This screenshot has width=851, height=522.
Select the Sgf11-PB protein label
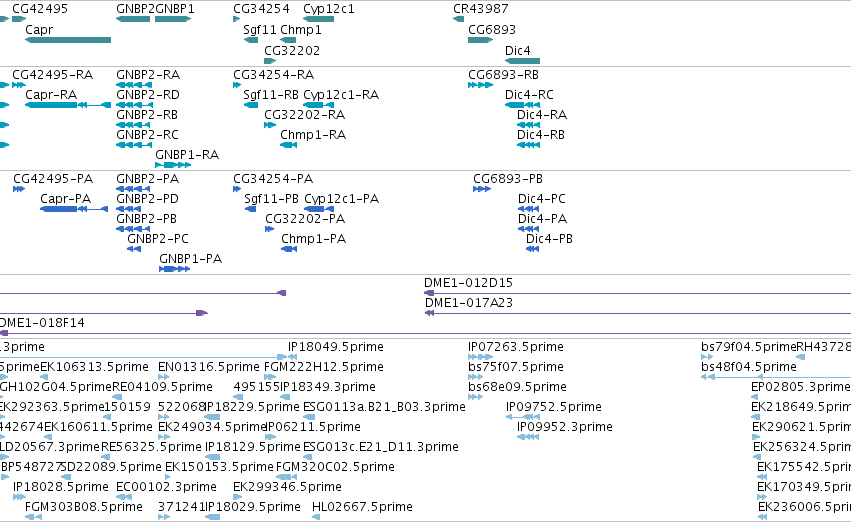pyautogui.click(x=271, y=199)
